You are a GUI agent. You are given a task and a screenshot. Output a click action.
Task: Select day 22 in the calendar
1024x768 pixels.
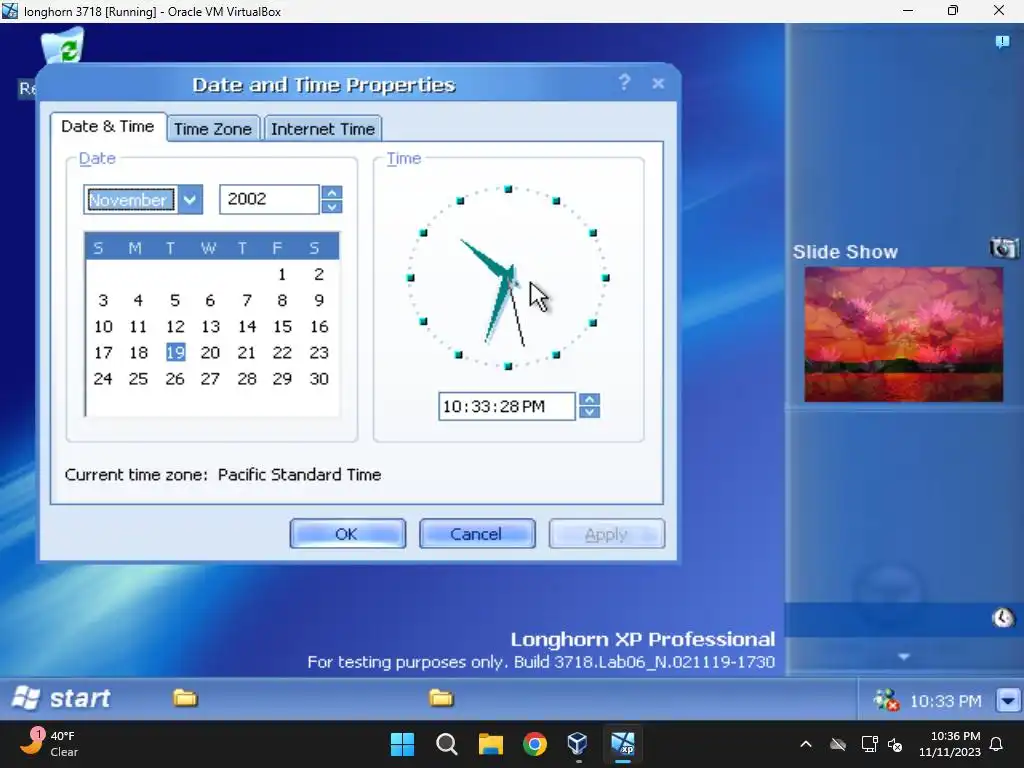point(281,353)
